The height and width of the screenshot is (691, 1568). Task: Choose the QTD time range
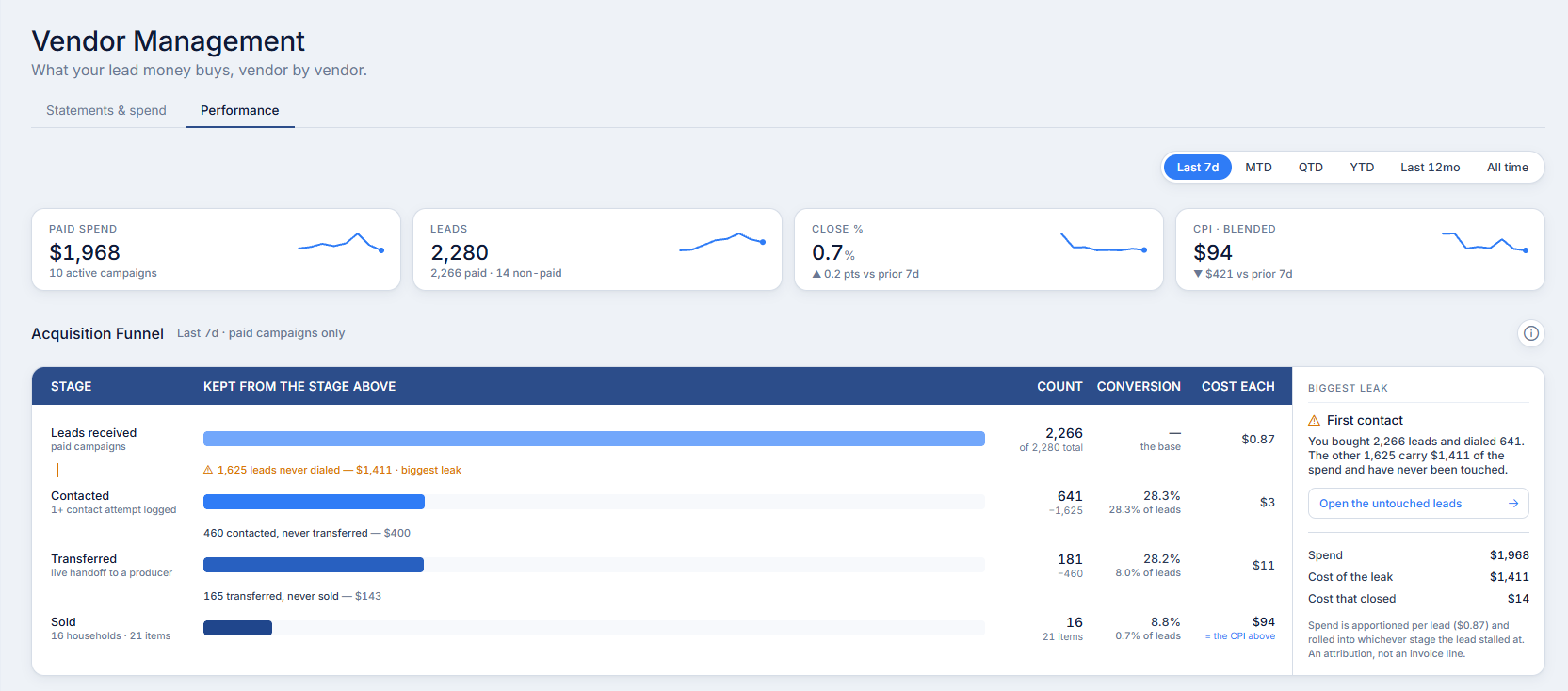tap(1311, 167)
